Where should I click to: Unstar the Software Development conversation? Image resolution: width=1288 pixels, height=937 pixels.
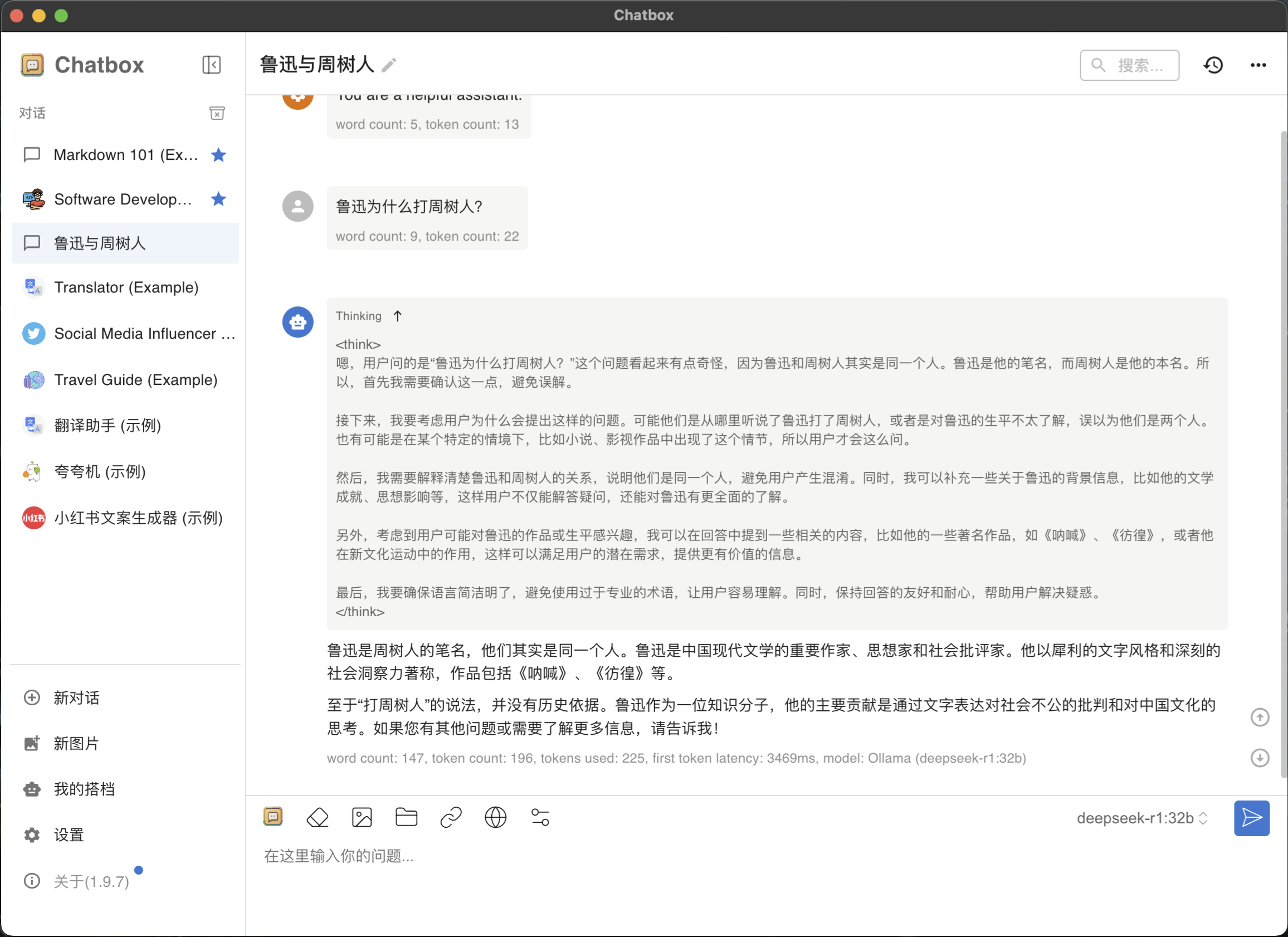(218, 199)
